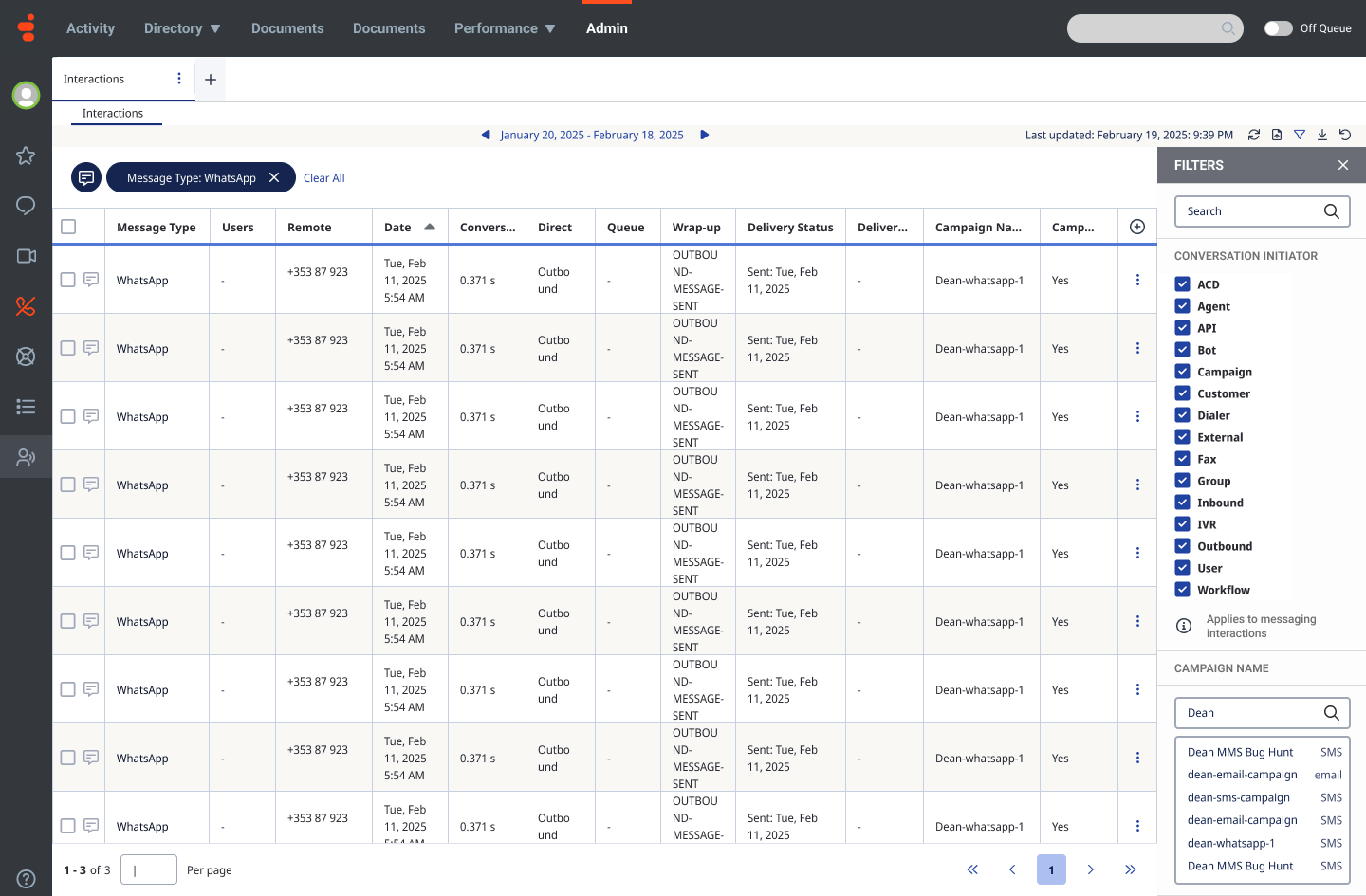Image resolution: width=1366 pixels, height=896 pixels.
Task: Expand the Directory dropdown menu
Action: [182, 28]
